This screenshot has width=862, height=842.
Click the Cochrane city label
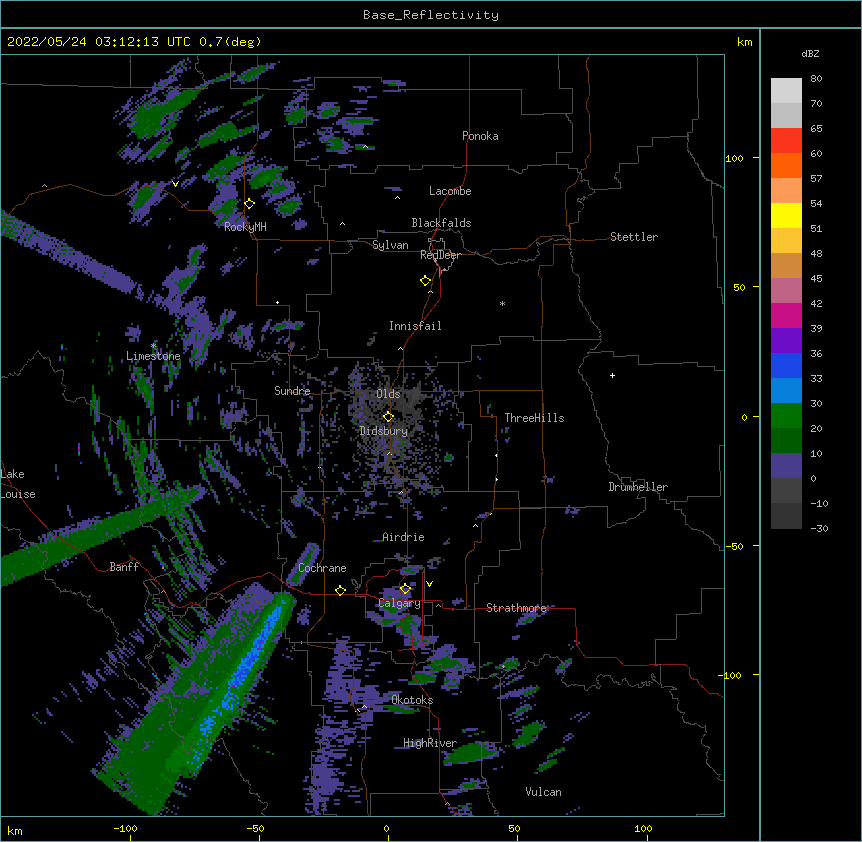(322, 568)
